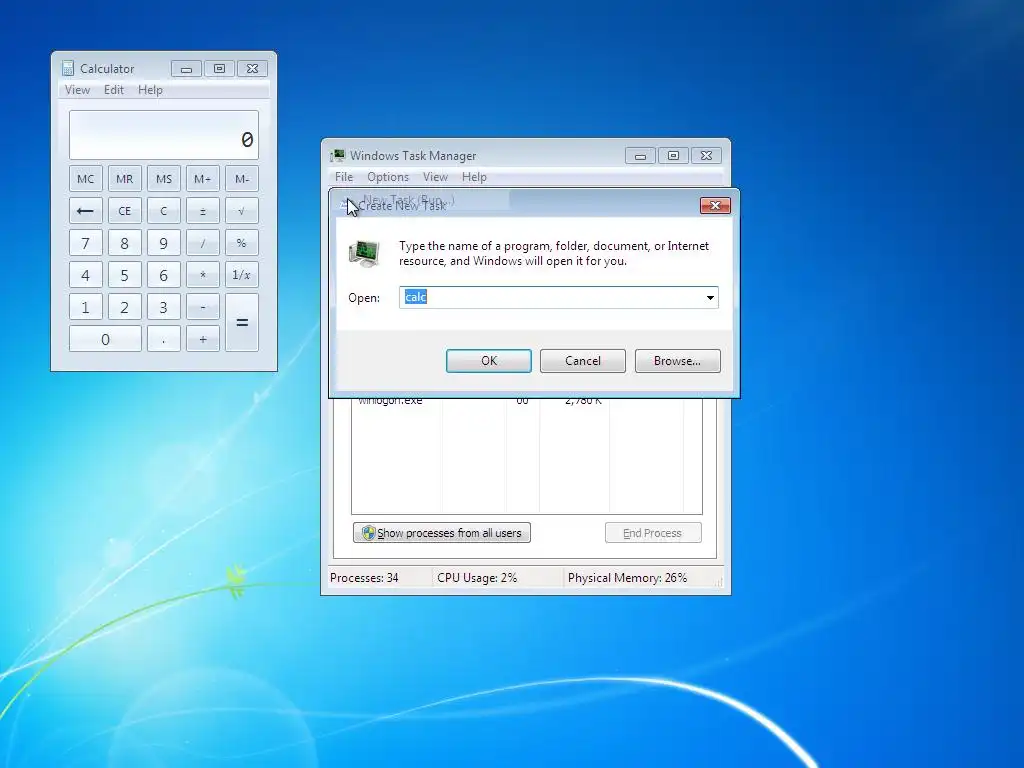
Task: Click Show processes from all users
Action: click(441, 533)
